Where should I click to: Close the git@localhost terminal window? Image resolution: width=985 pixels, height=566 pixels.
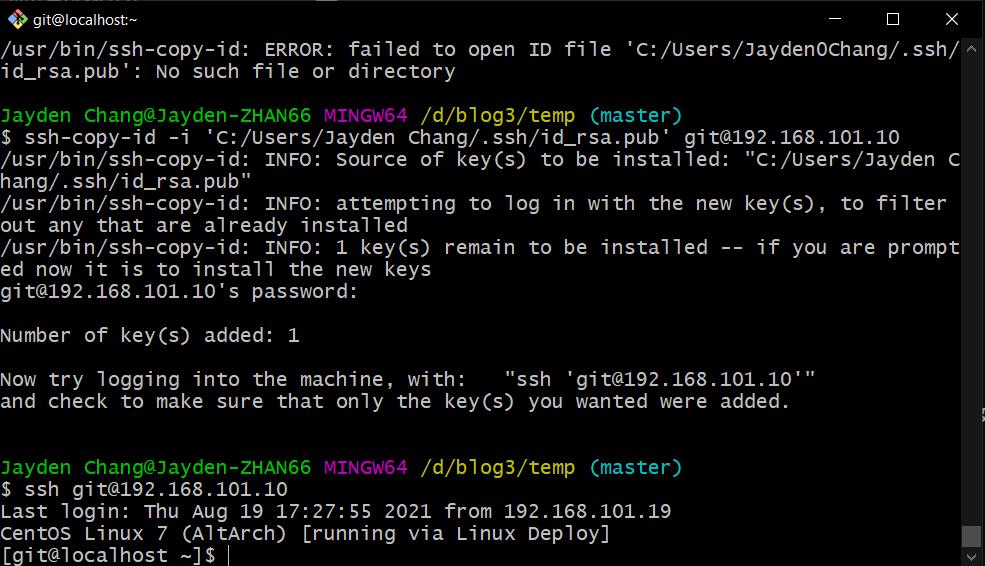[x=952, y=19]
